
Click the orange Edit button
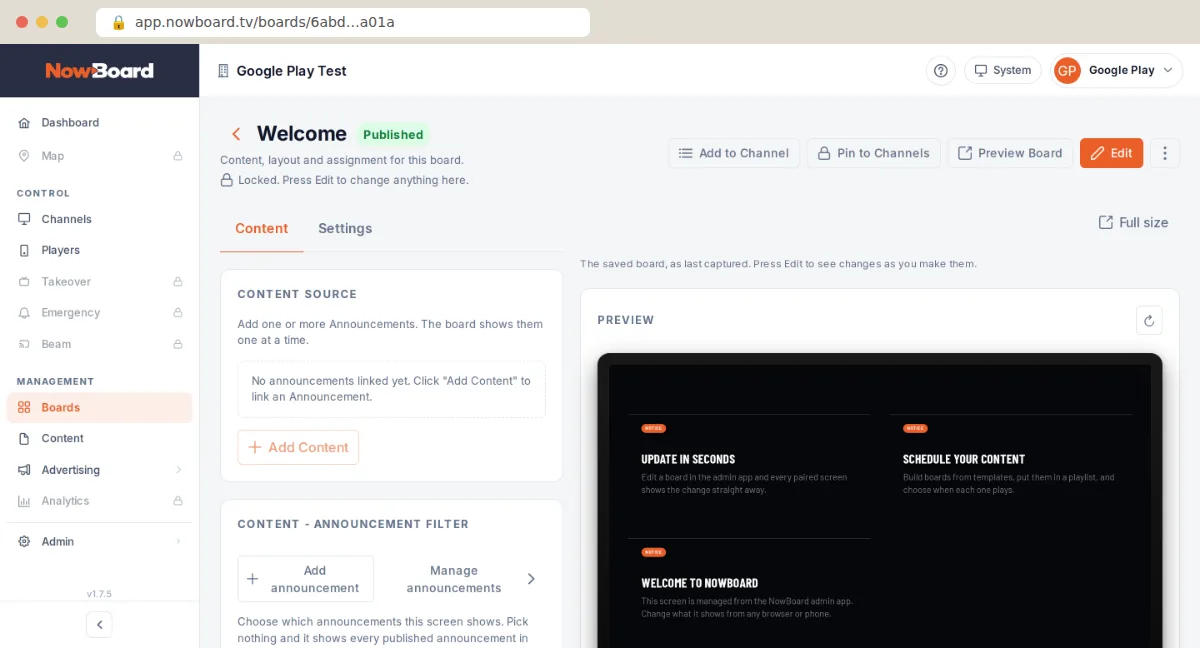1111,153
